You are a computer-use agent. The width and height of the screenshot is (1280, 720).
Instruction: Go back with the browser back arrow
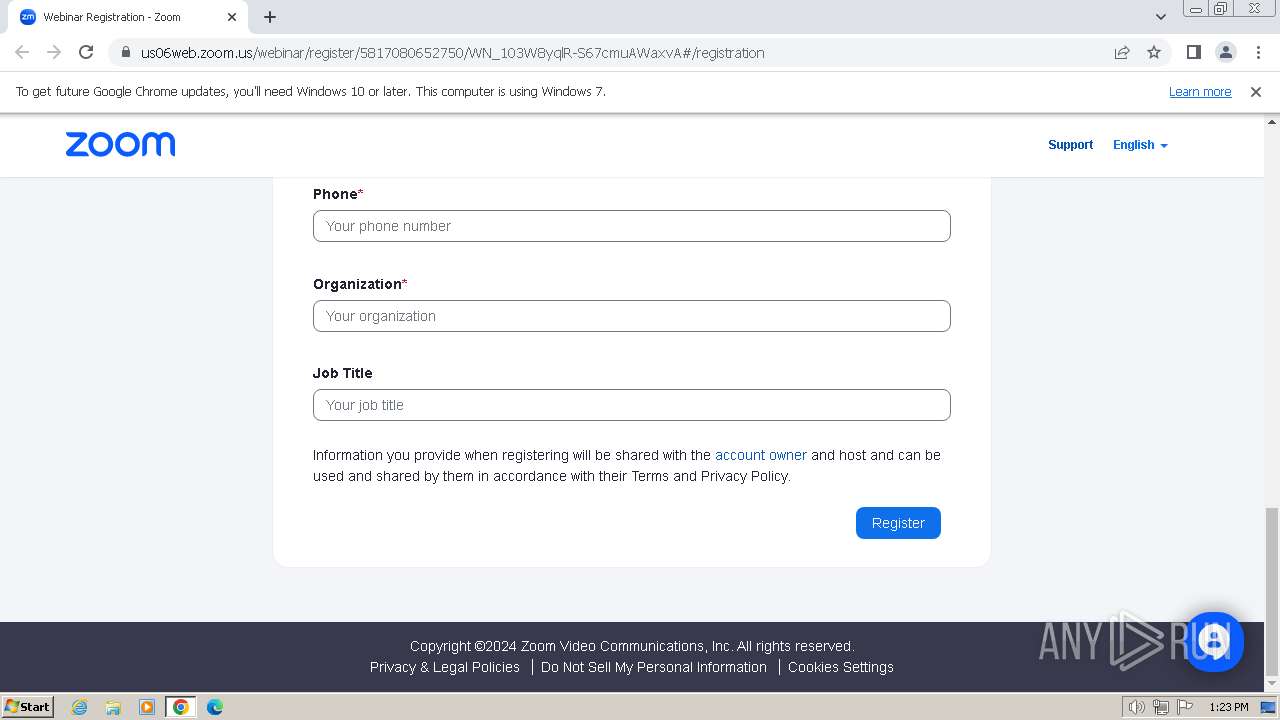pos(22,52)
